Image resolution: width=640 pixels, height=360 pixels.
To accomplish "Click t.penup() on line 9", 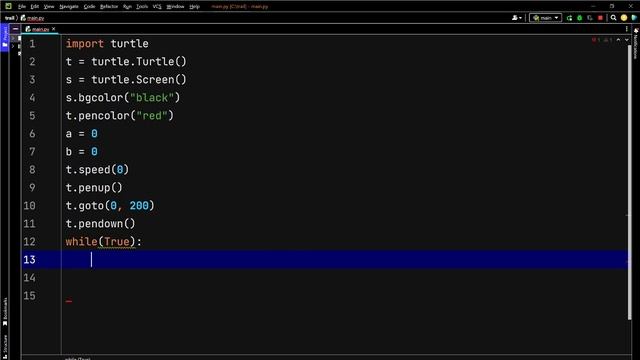I will (x=94, y=188).
